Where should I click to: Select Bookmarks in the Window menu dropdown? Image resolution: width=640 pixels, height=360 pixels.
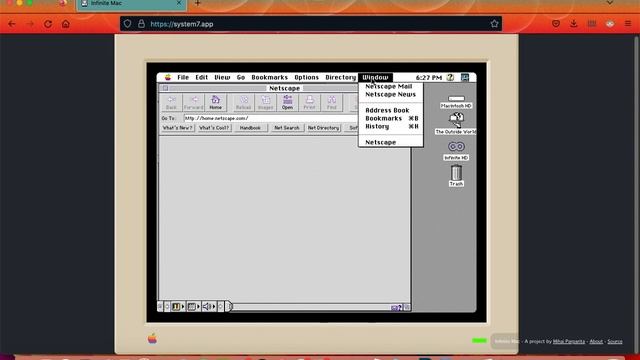(391, 118)
